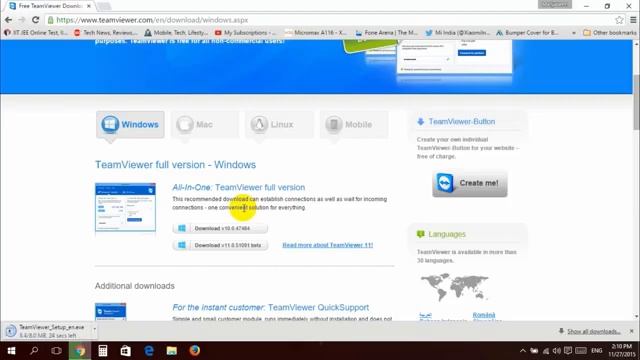Download TeamViewer v11 beta

point(220,245)
